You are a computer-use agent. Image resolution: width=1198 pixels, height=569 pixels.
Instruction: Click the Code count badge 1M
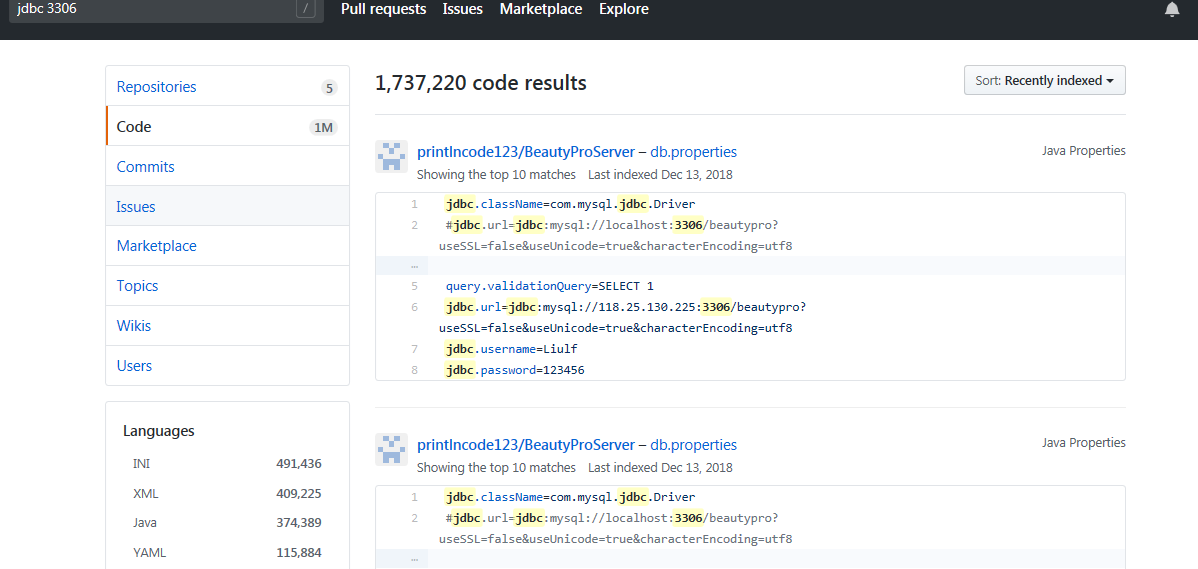tap(323, 128)
